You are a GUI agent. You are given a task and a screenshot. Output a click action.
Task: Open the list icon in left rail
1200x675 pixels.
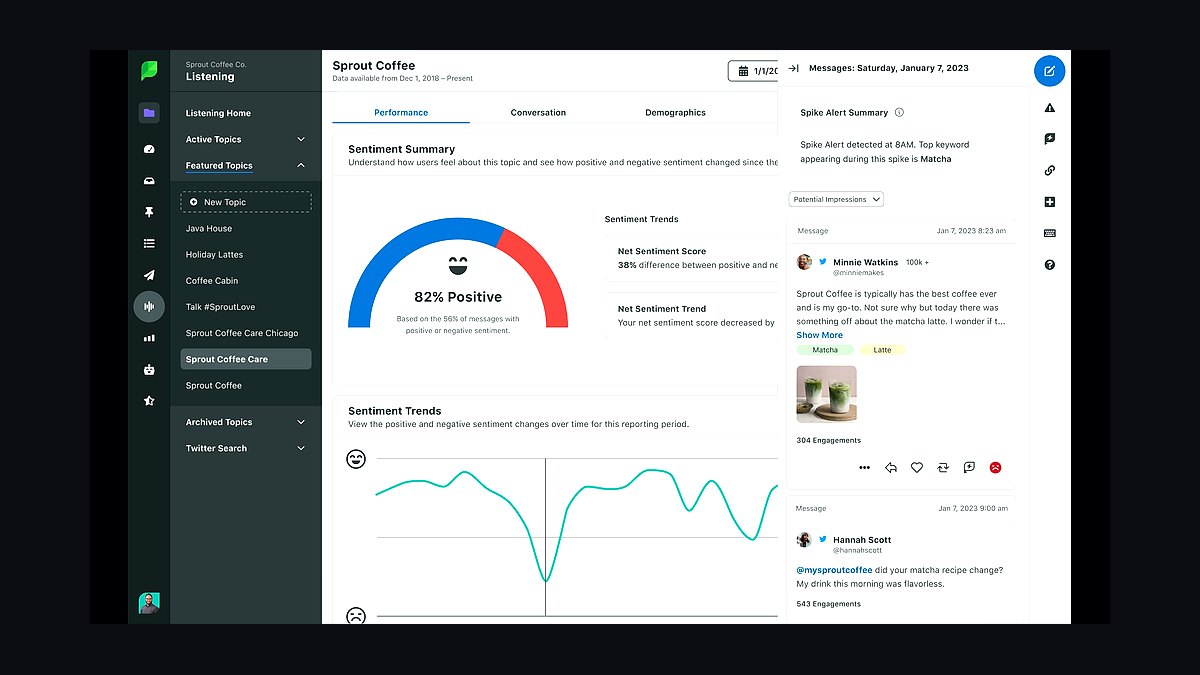tap(149, 243)
